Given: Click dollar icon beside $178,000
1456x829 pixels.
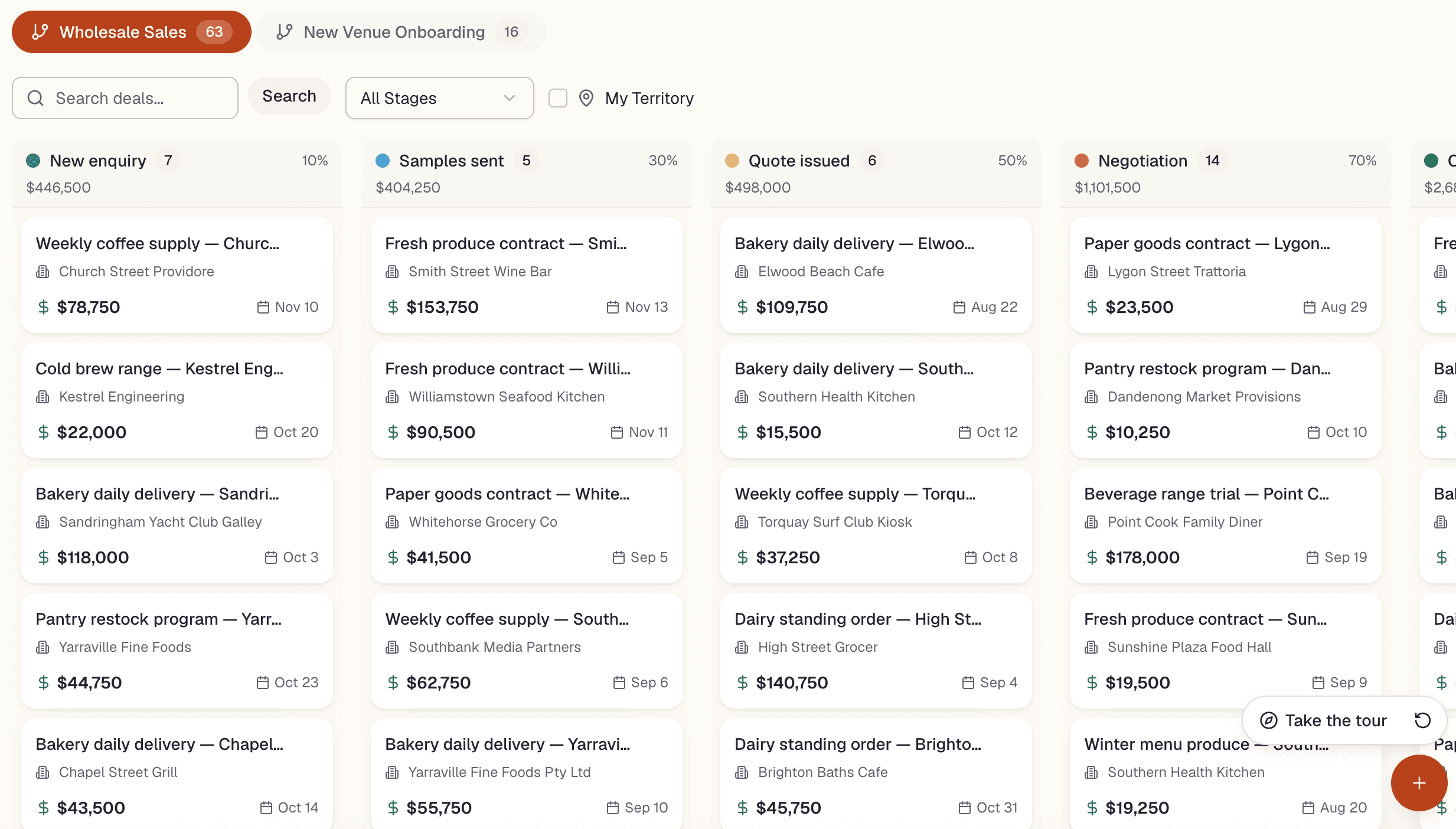Looking at the screenshot, I should [x=1092, y=557].
